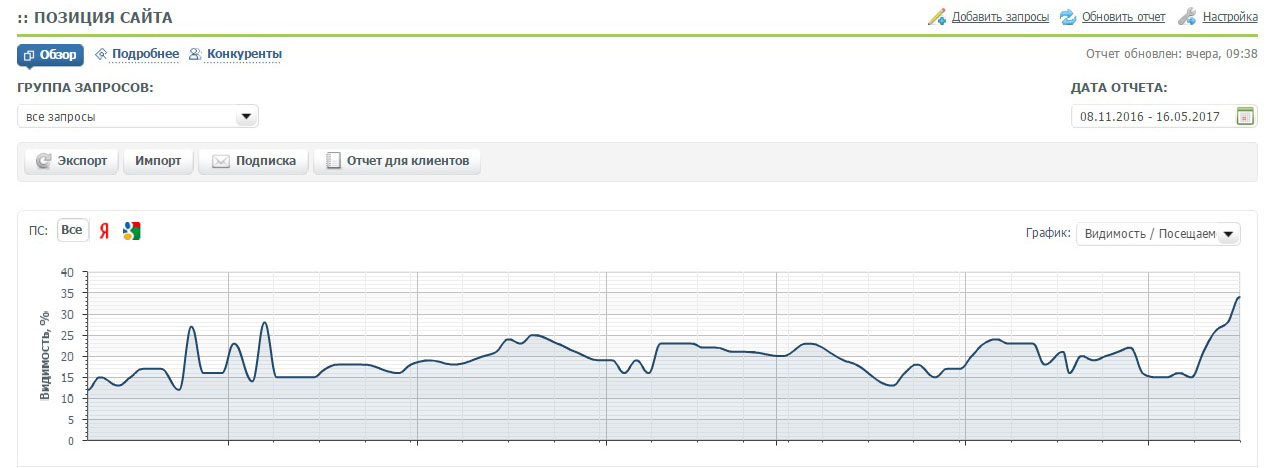Filter by the Yandex Я icon
The image size is (1270, 468).
point(104,231)
